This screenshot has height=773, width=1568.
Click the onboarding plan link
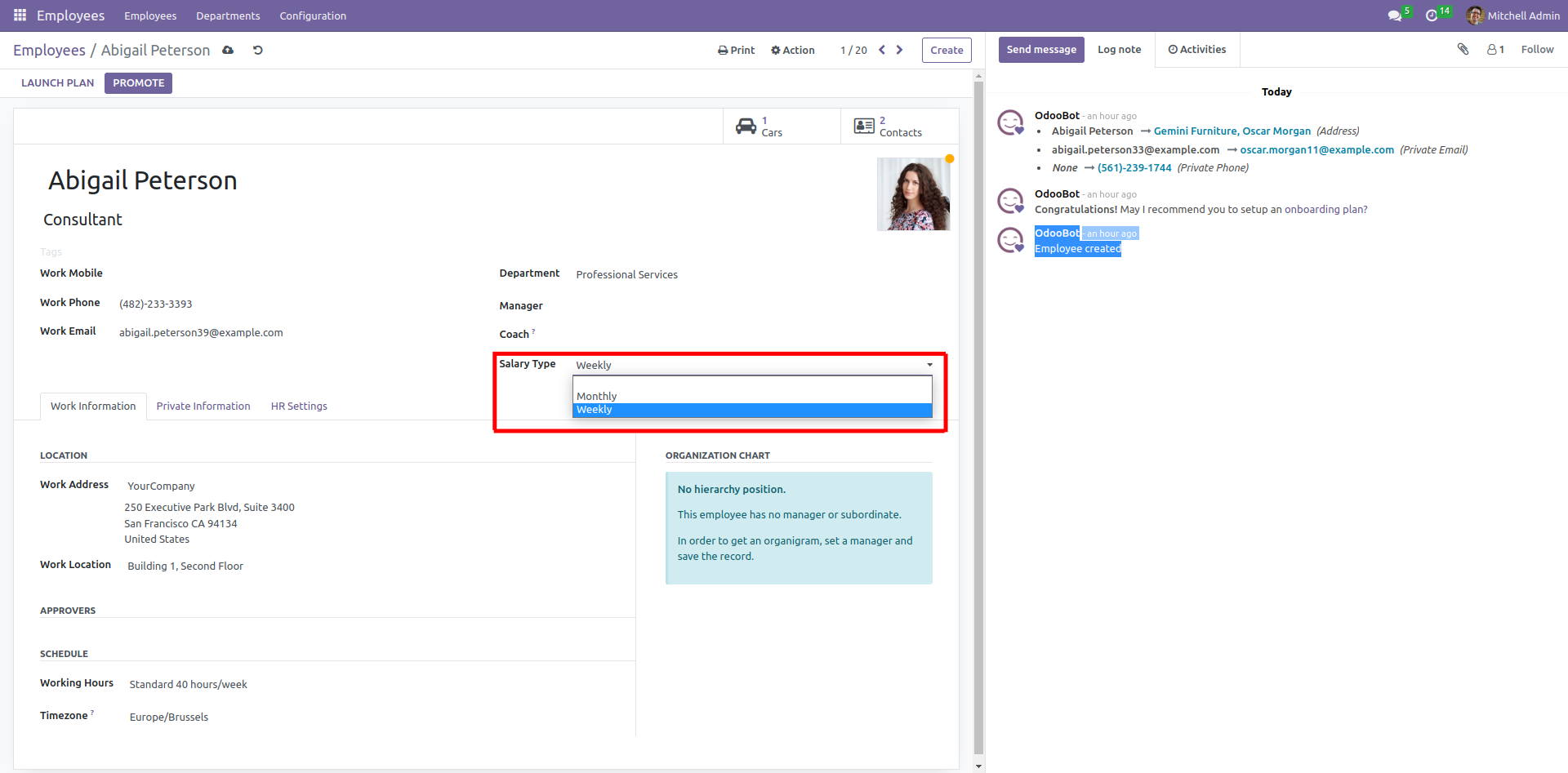coord(1325,209)
